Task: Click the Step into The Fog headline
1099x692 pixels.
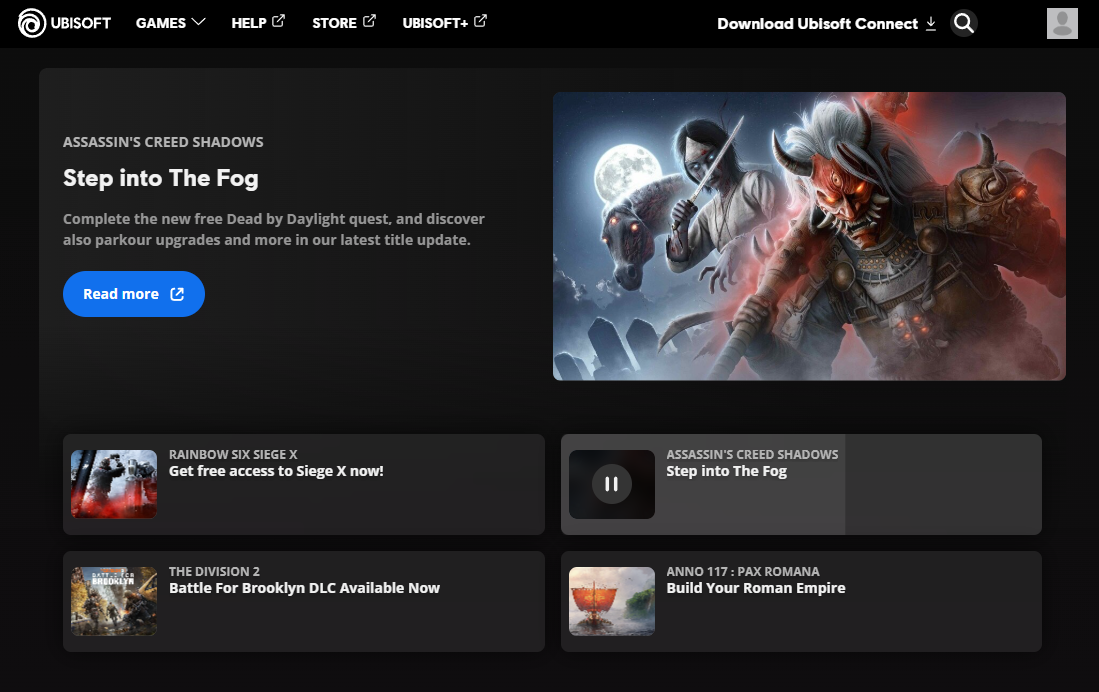Action: [x=161, y=179]
